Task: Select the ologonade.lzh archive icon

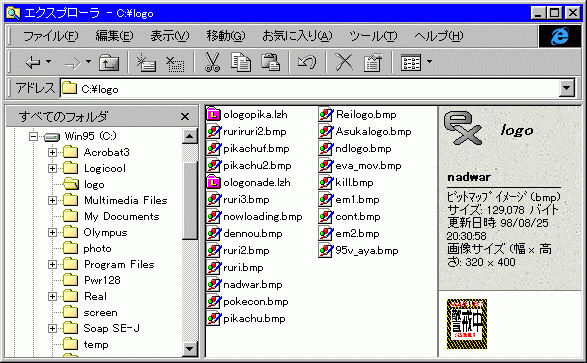Action: 213,182
